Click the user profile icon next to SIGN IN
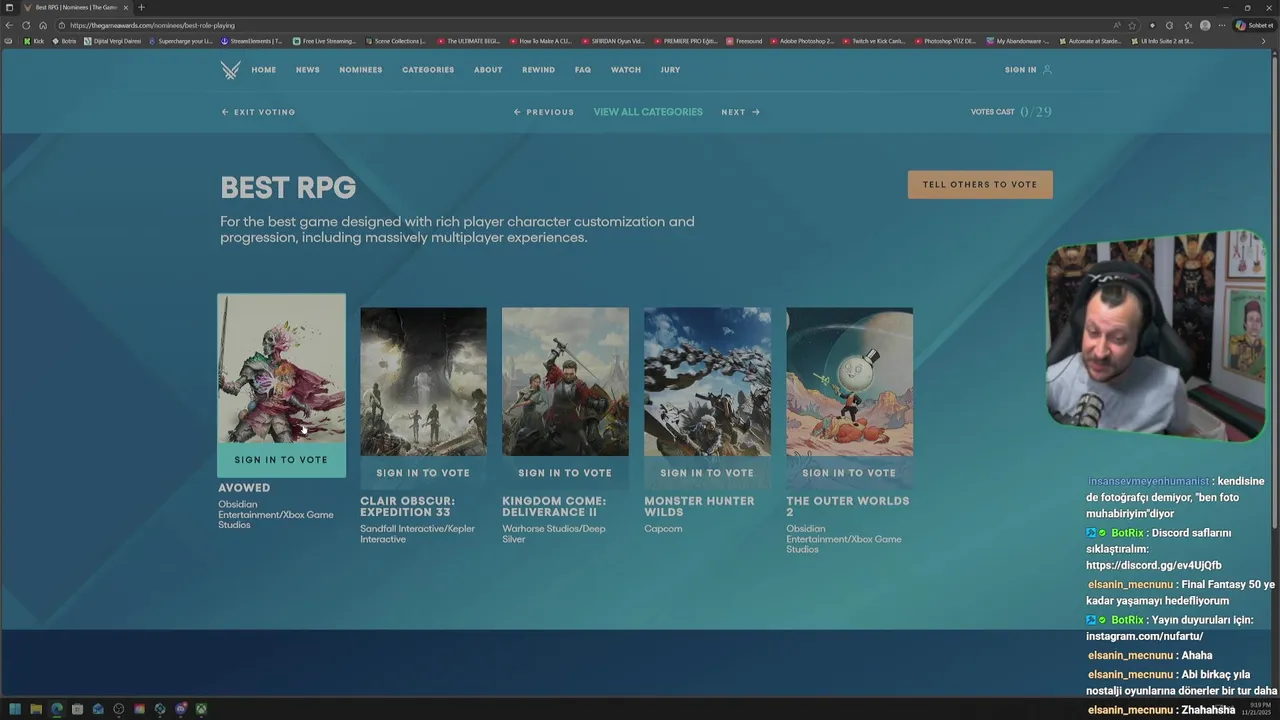Screen dimensions: 1280x720 point(1047,70)
